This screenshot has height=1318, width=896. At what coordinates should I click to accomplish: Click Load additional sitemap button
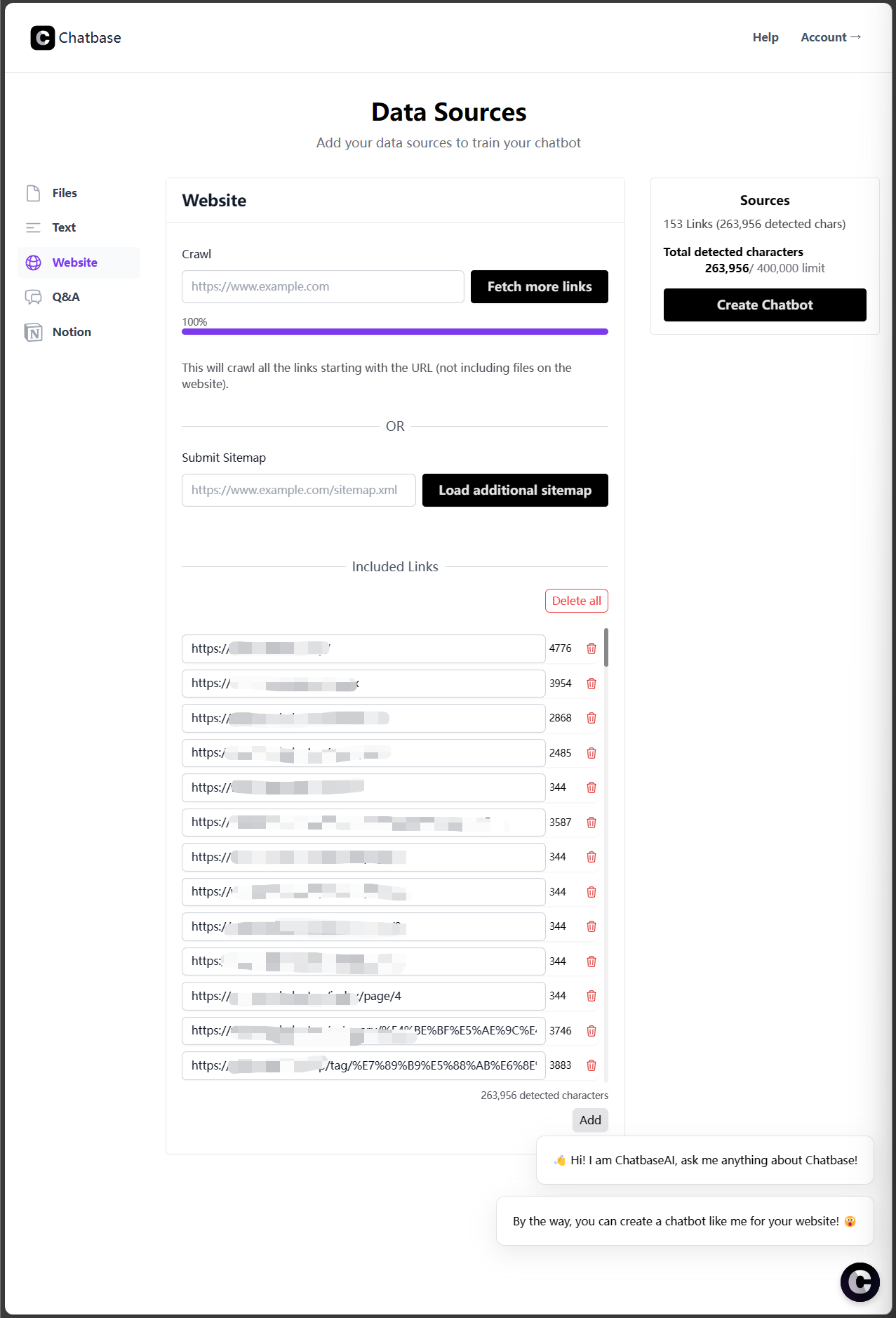(514, 490)
